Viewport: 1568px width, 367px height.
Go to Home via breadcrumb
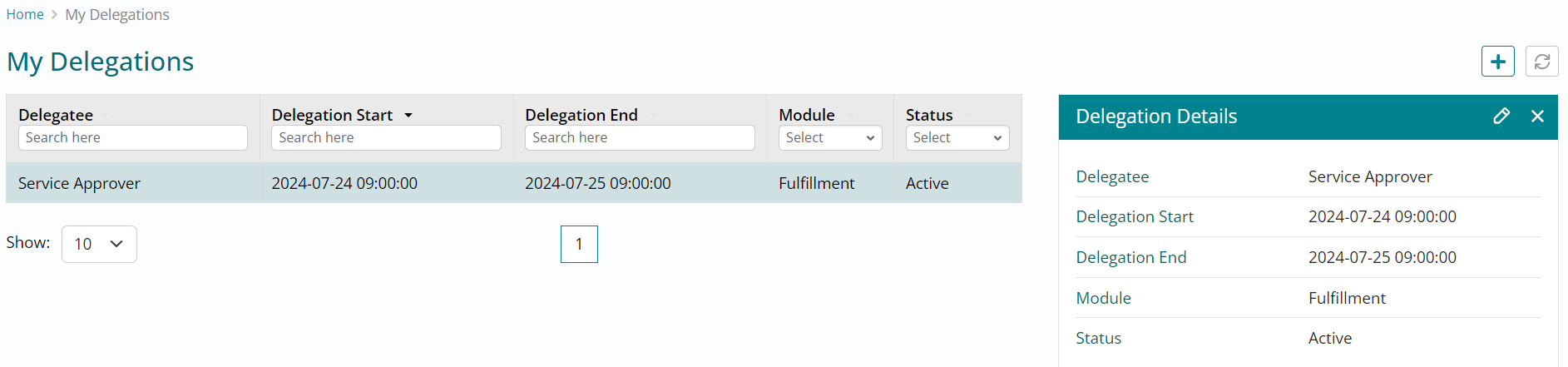[25, 15]
